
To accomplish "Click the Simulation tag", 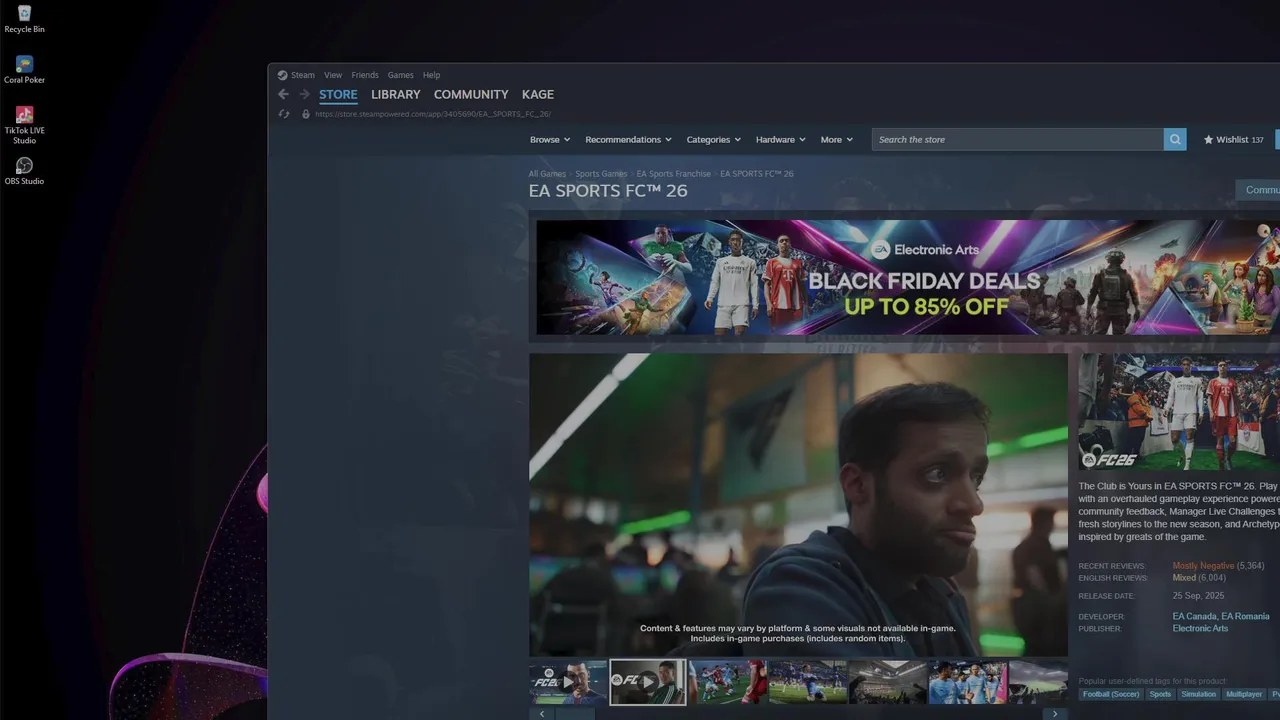I will tap(1198, 694).
